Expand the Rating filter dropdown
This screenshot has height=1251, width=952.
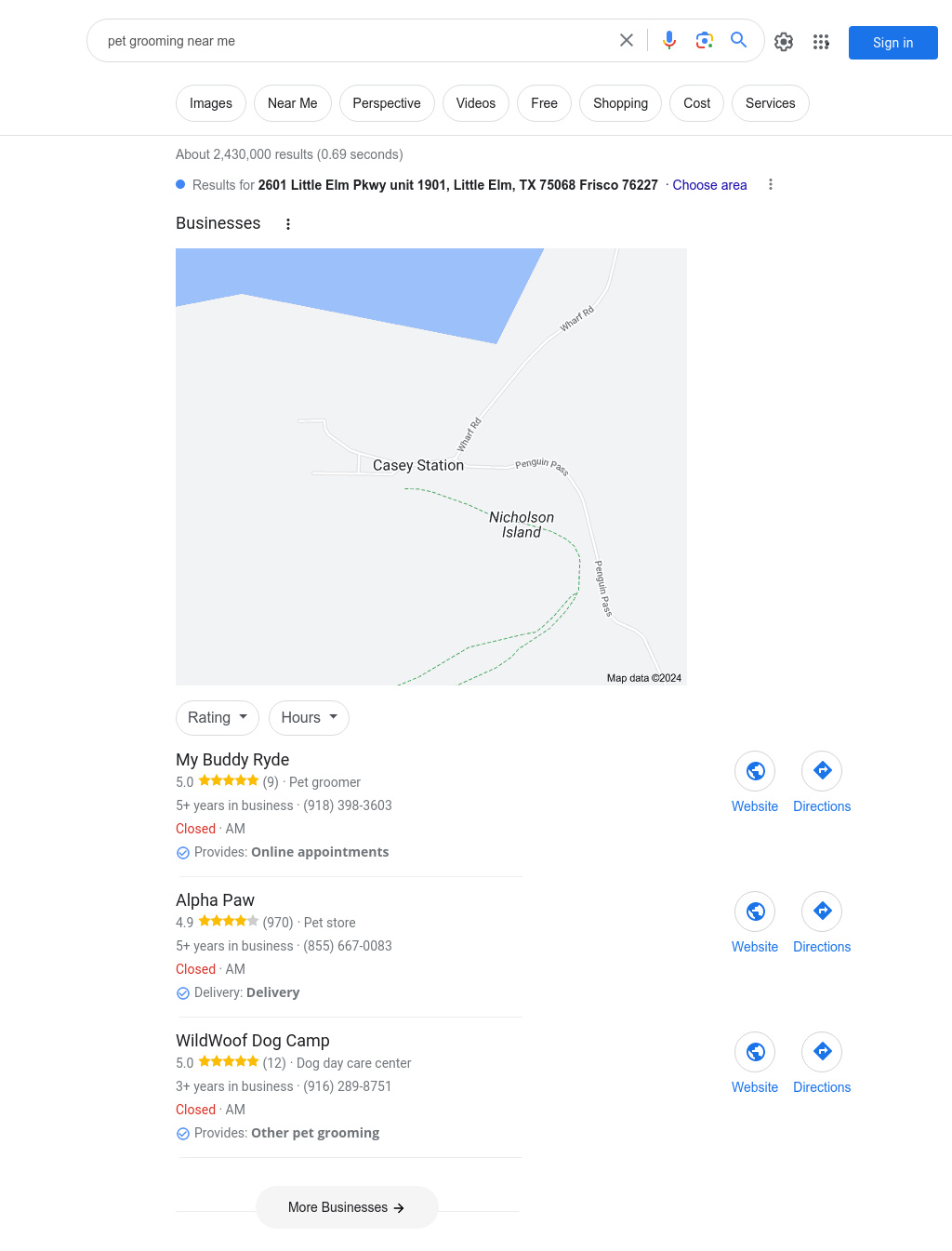pyautogui.click(x=218, y=718)
